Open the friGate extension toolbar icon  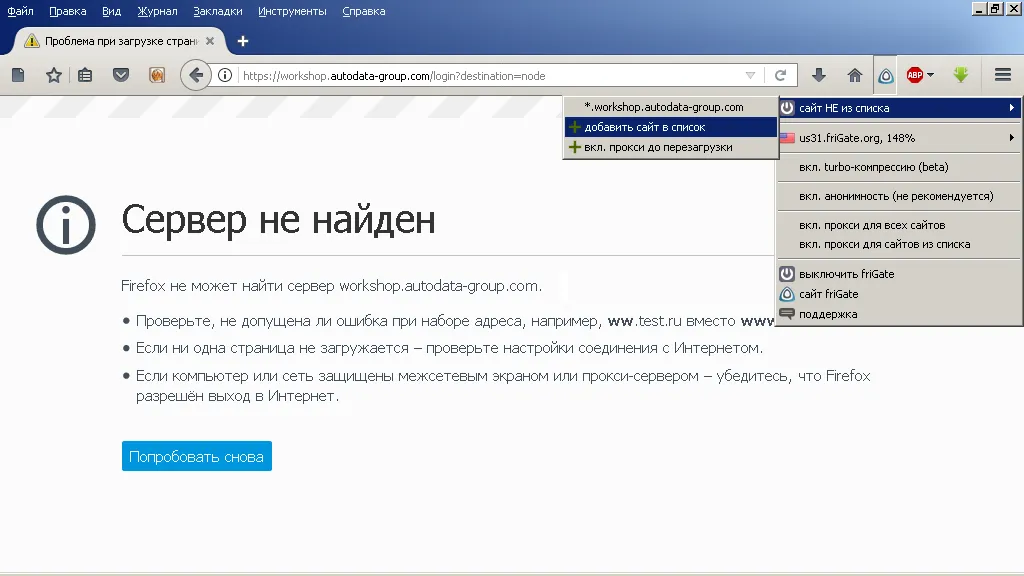click(886, 76)
